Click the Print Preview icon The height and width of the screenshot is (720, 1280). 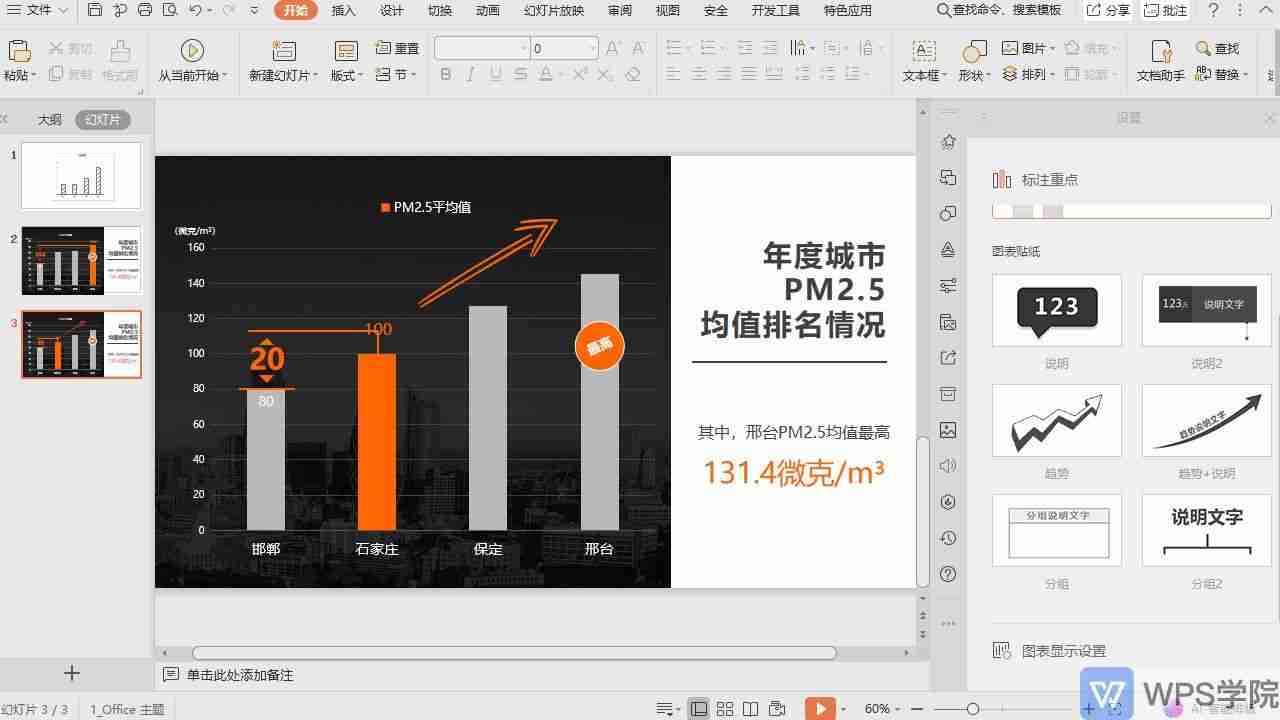point(169,10)
